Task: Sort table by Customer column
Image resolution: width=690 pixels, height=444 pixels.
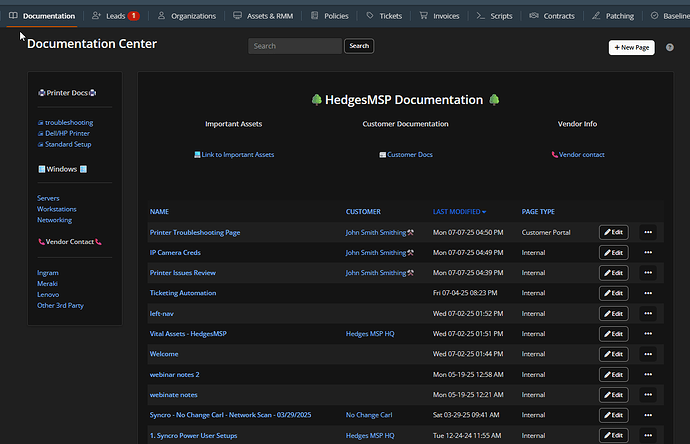Action: click(x=363, y=212)
